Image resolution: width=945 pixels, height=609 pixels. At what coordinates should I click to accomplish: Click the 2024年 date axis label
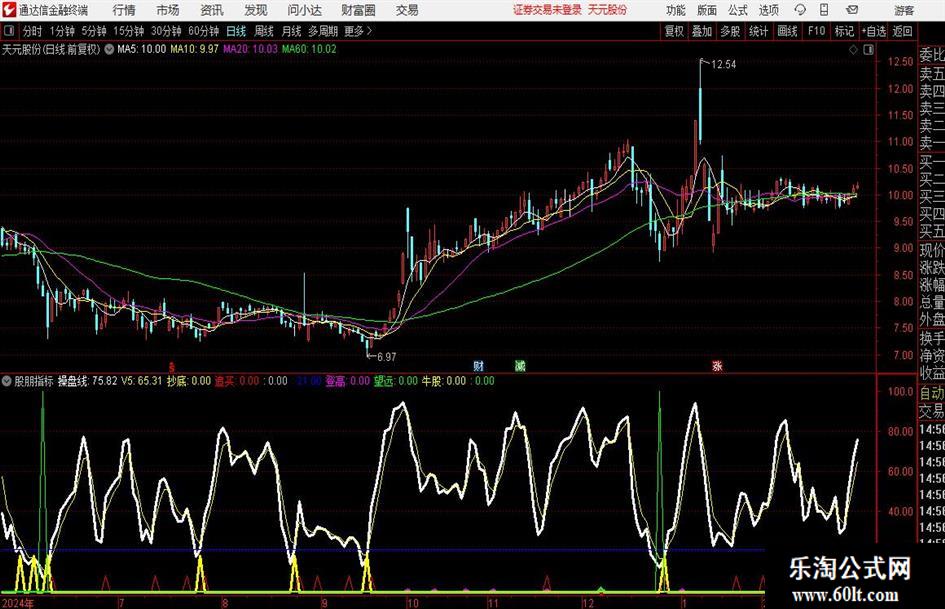click(18, 603)
